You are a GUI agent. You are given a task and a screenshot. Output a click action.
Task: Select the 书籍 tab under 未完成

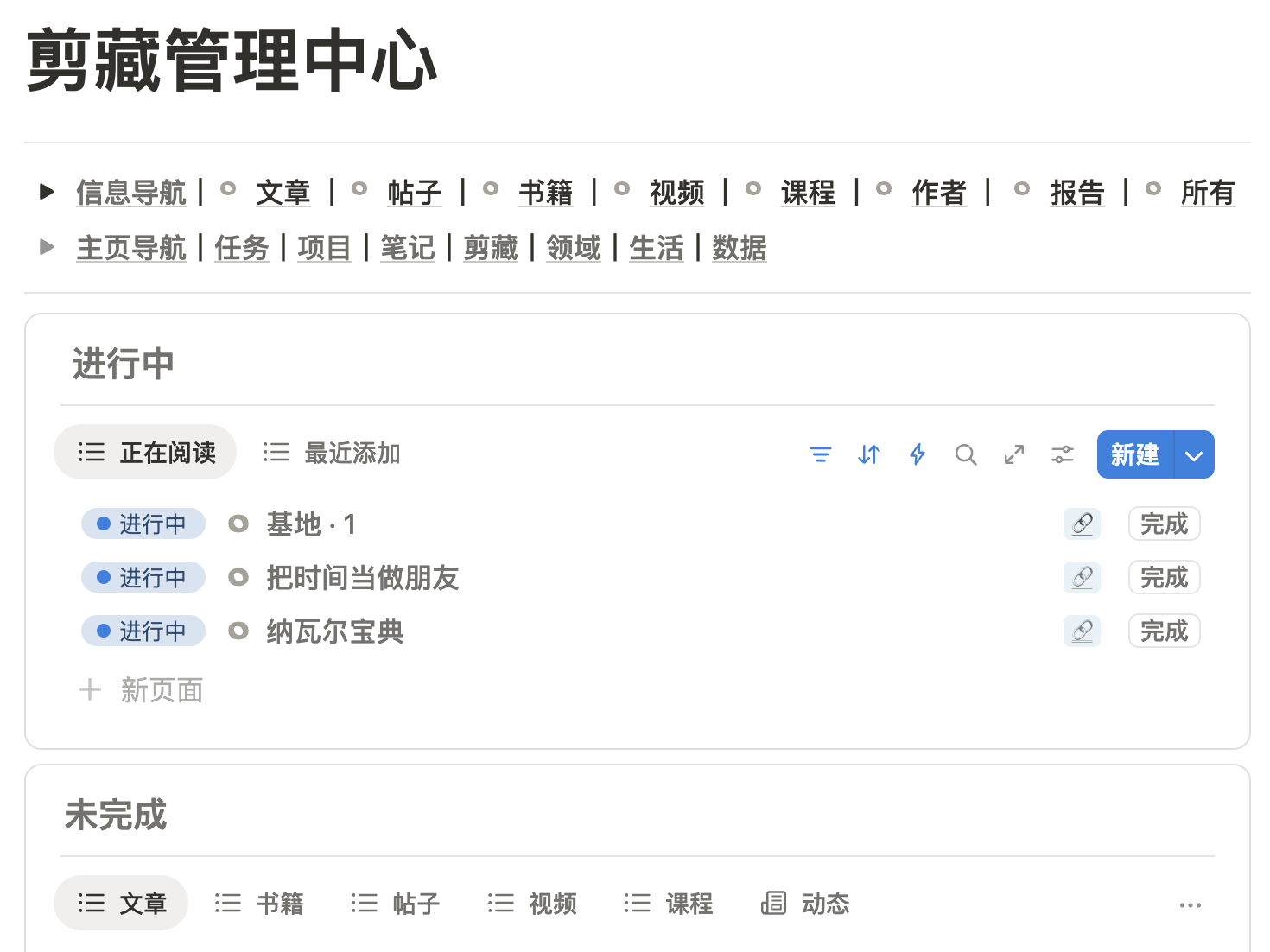point(260,904)
